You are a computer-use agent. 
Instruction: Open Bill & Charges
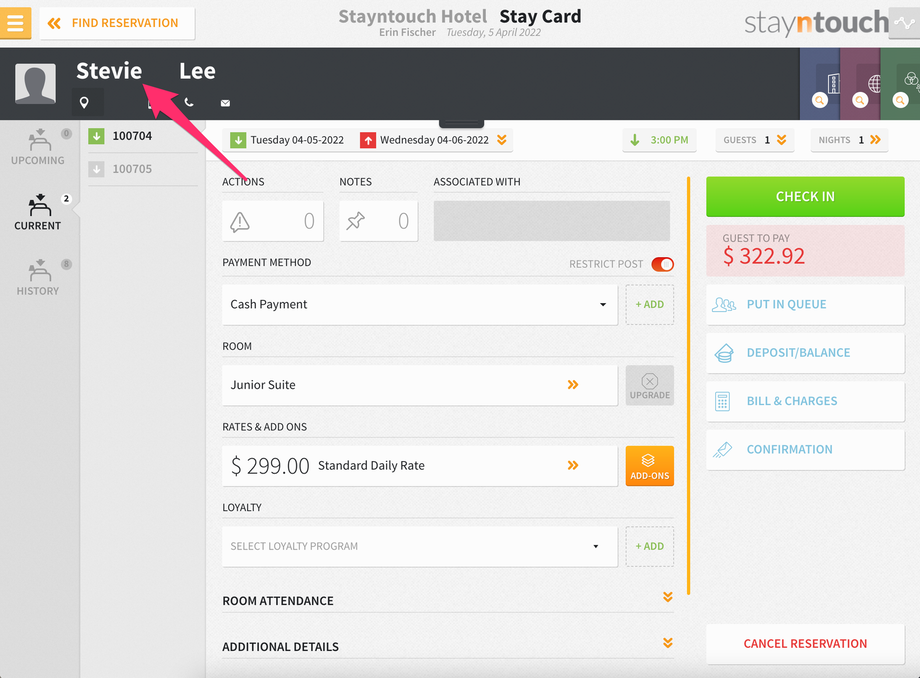(x=805, y=401)
